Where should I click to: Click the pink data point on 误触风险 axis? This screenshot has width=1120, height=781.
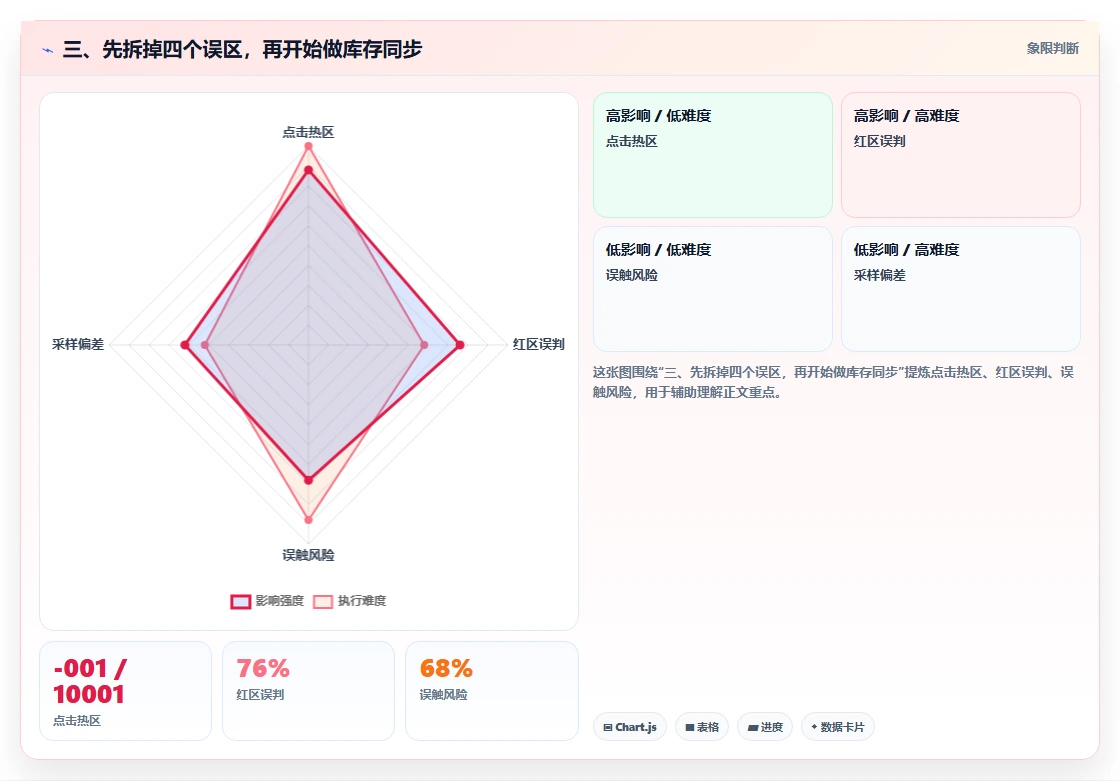(x=309, y=519)
